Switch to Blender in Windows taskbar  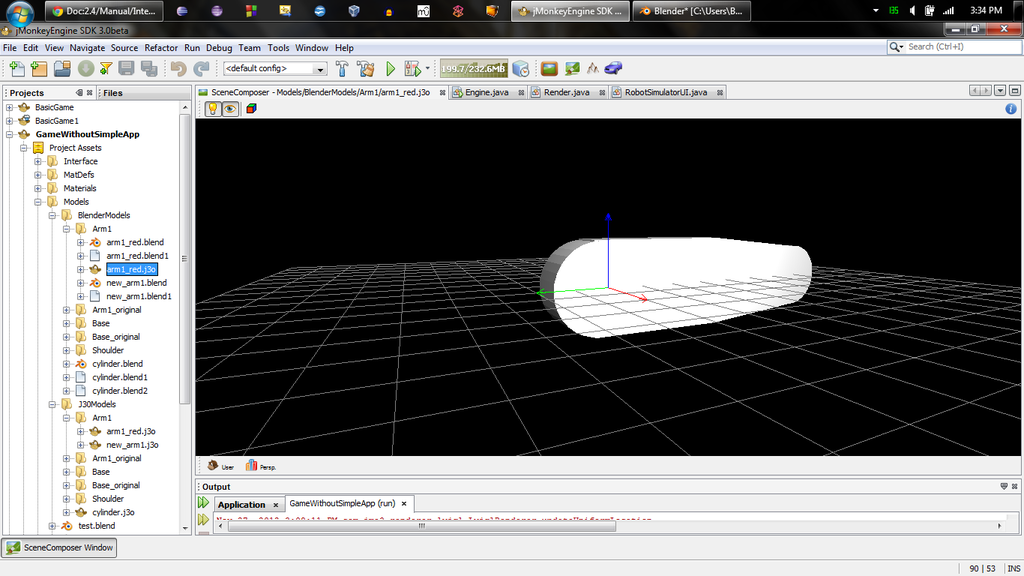690,11
